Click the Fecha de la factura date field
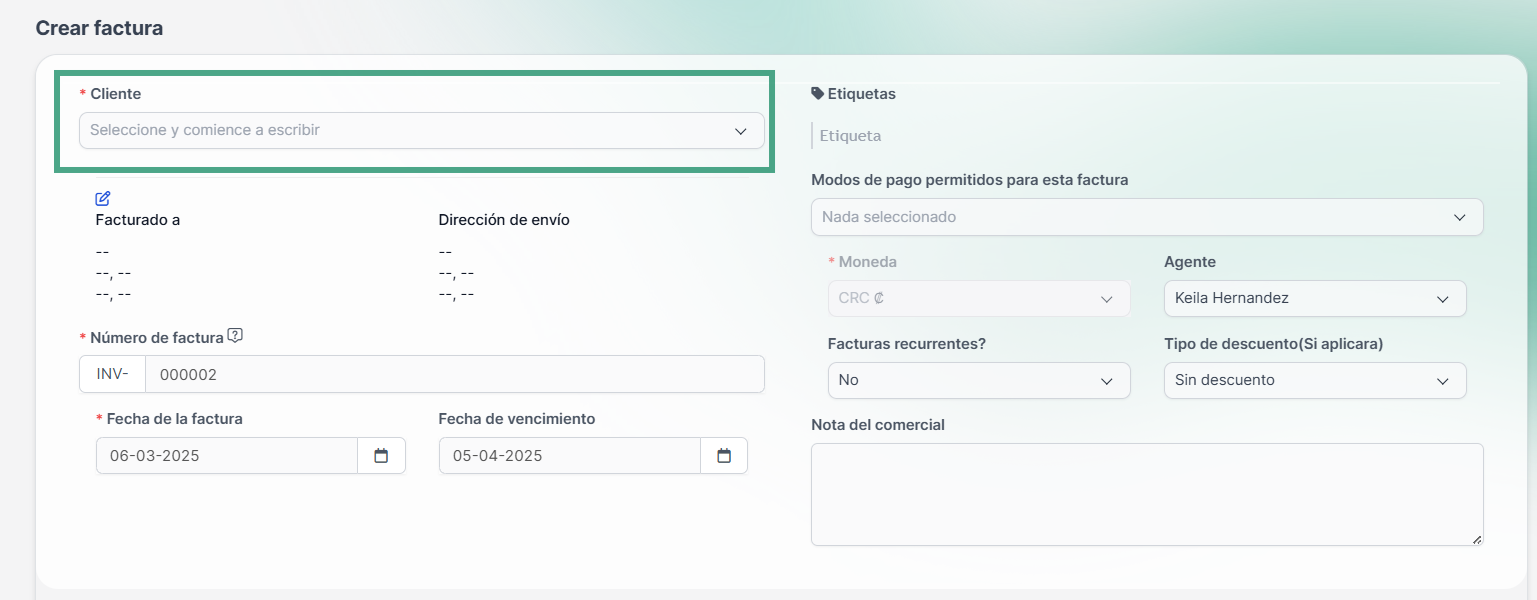The width and height of the screenshot is (1537, 600). coord(227,456)
